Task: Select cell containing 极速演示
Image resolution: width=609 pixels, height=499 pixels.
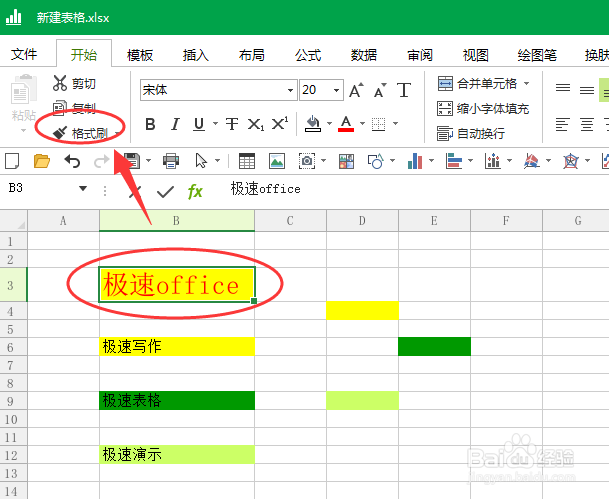Action: tap(177, 454)
